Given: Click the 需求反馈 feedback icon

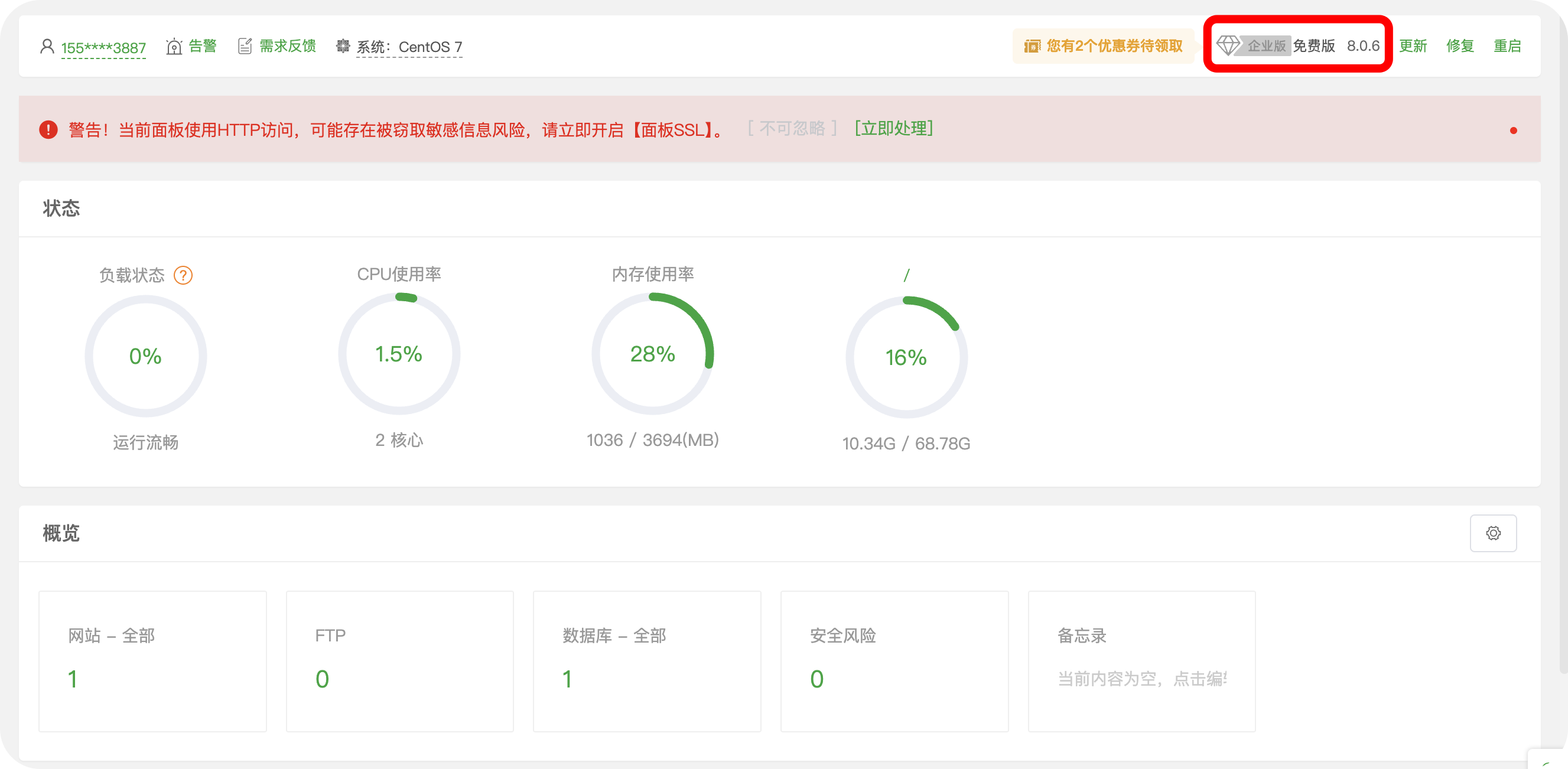Looking at the screenshot, I should (x=246, y=45).
